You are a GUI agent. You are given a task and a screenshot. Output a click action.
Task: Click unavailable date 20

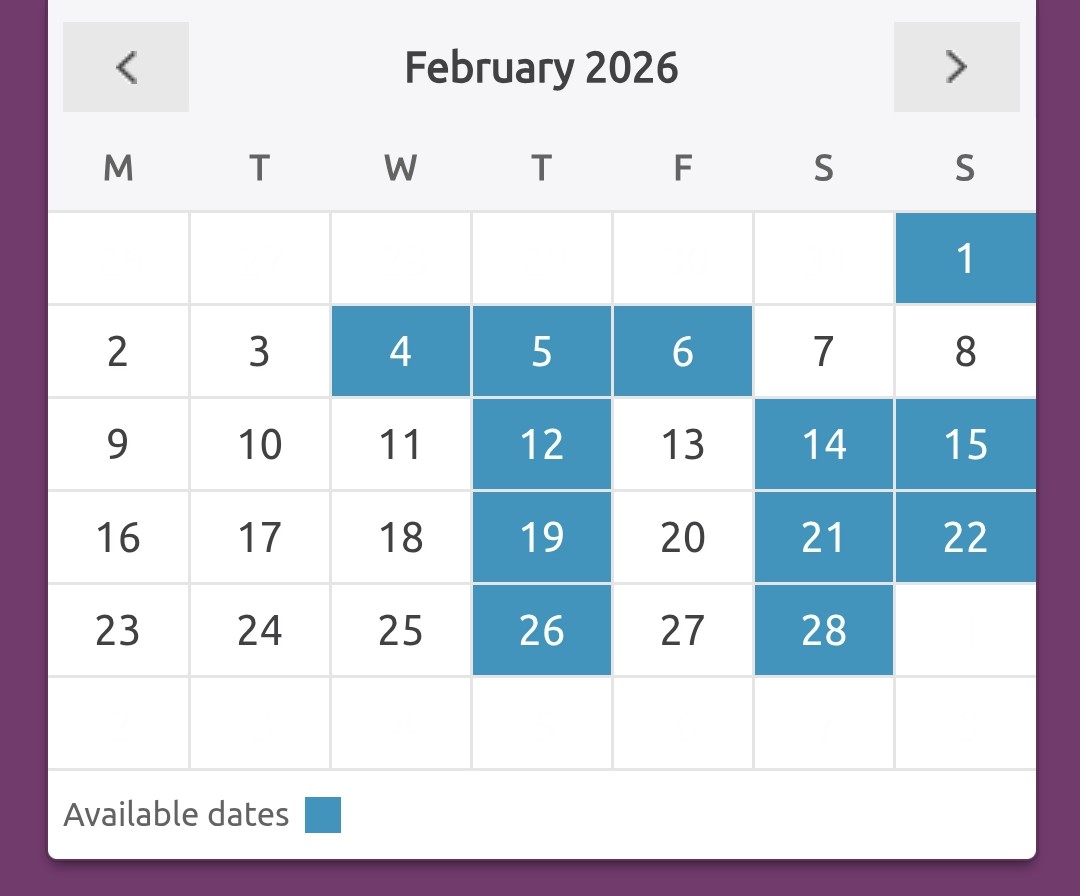(x=683, y=537)
